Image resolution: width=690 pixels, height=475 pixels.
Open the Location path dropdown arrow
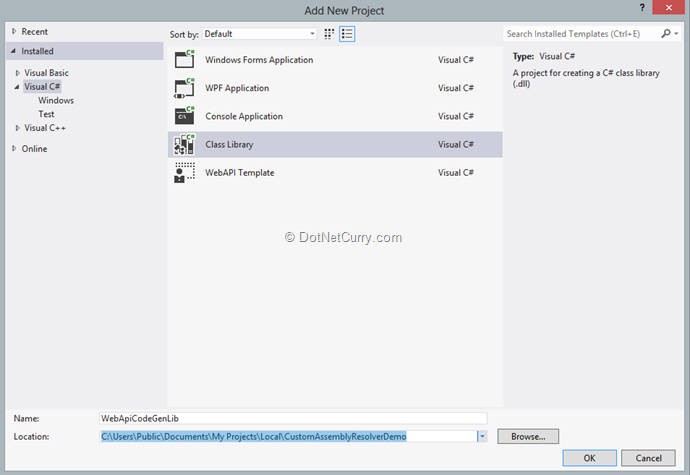pos(481,437)
